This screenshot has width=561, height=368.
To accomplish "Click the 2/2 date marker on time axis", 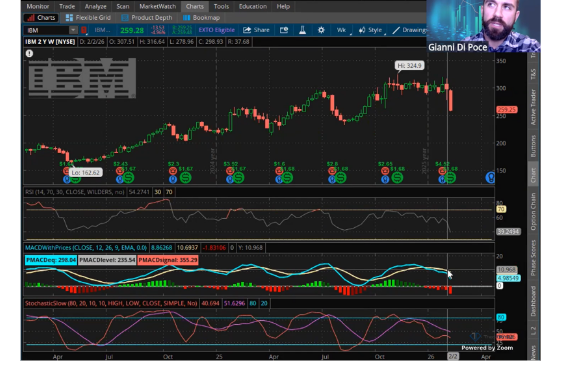I will click(453, 356).
